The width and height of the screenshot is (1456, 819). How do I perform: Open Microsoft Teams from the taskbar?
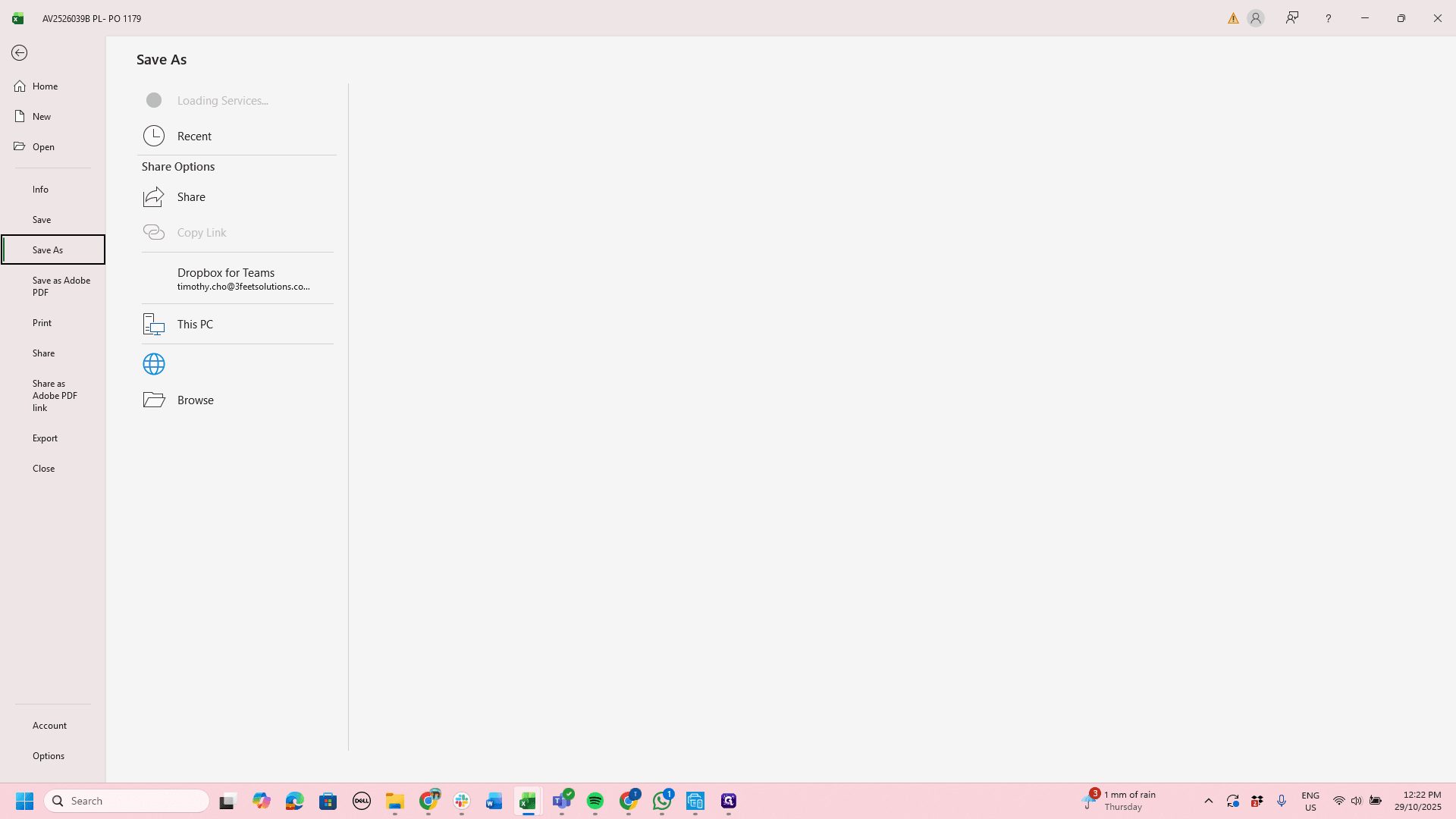coord(563,802)
